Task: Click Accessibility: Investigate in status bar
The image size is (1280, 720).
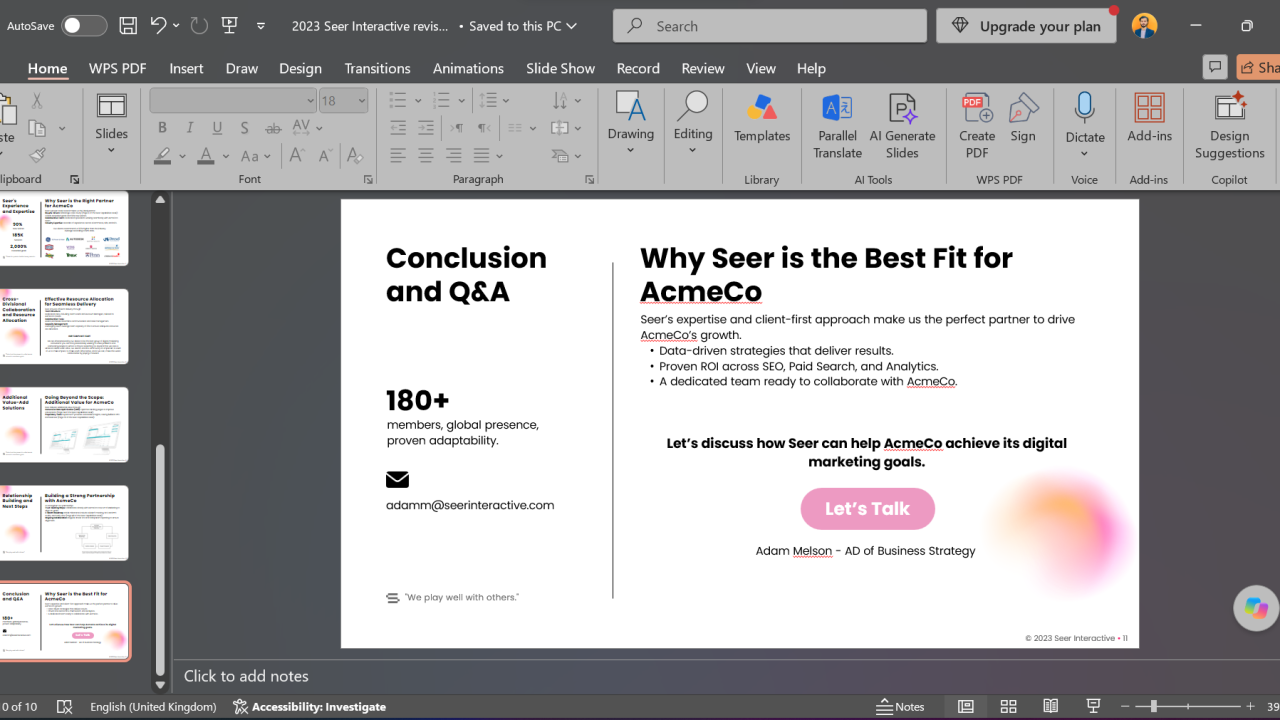Action: [309, 706]
